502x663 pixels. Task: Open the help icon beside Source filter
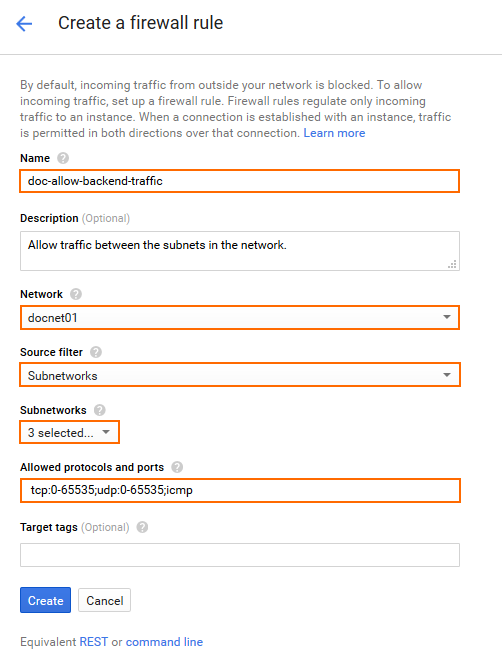point(96,352)
